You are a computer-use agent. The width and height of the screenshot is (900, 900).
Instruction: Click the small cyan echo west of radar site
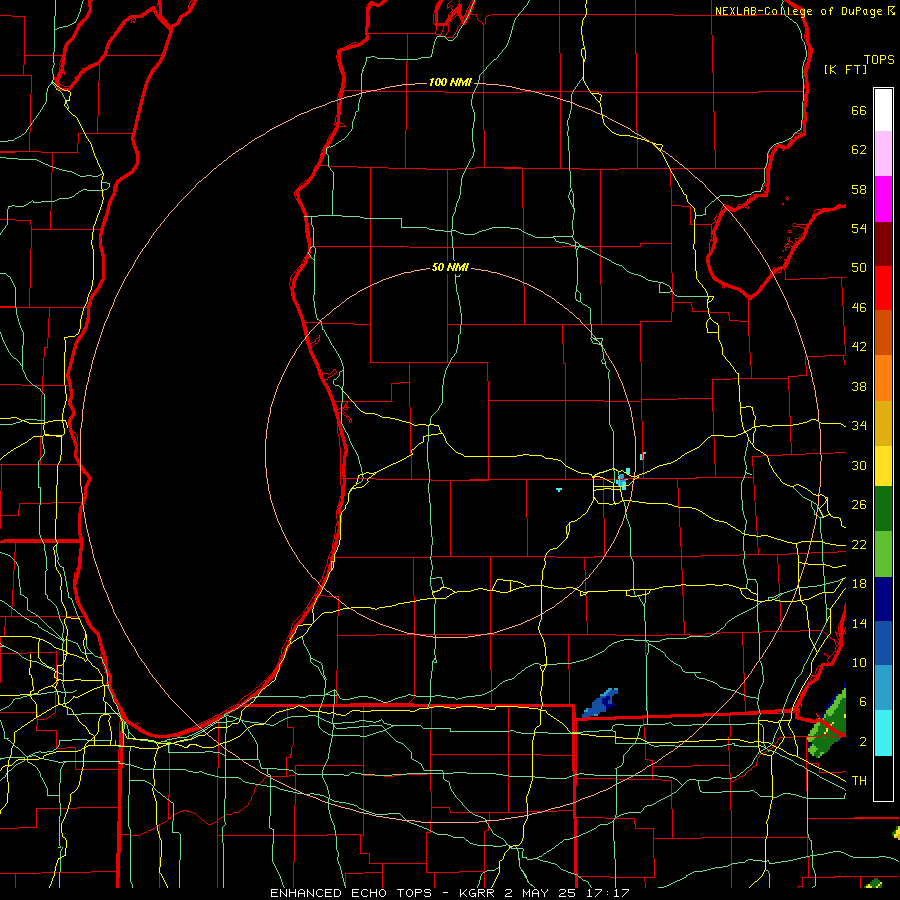click(559, 490)
